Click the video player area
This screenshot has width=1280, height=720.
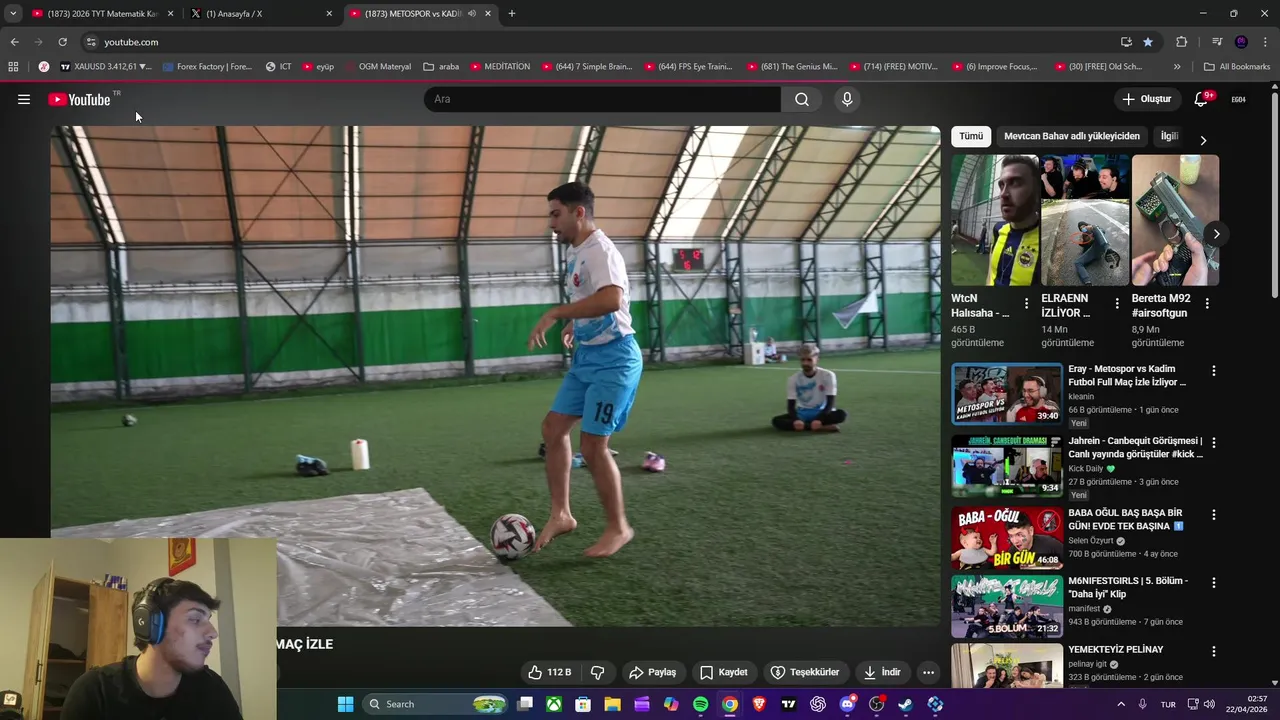(x=495, y=376)
